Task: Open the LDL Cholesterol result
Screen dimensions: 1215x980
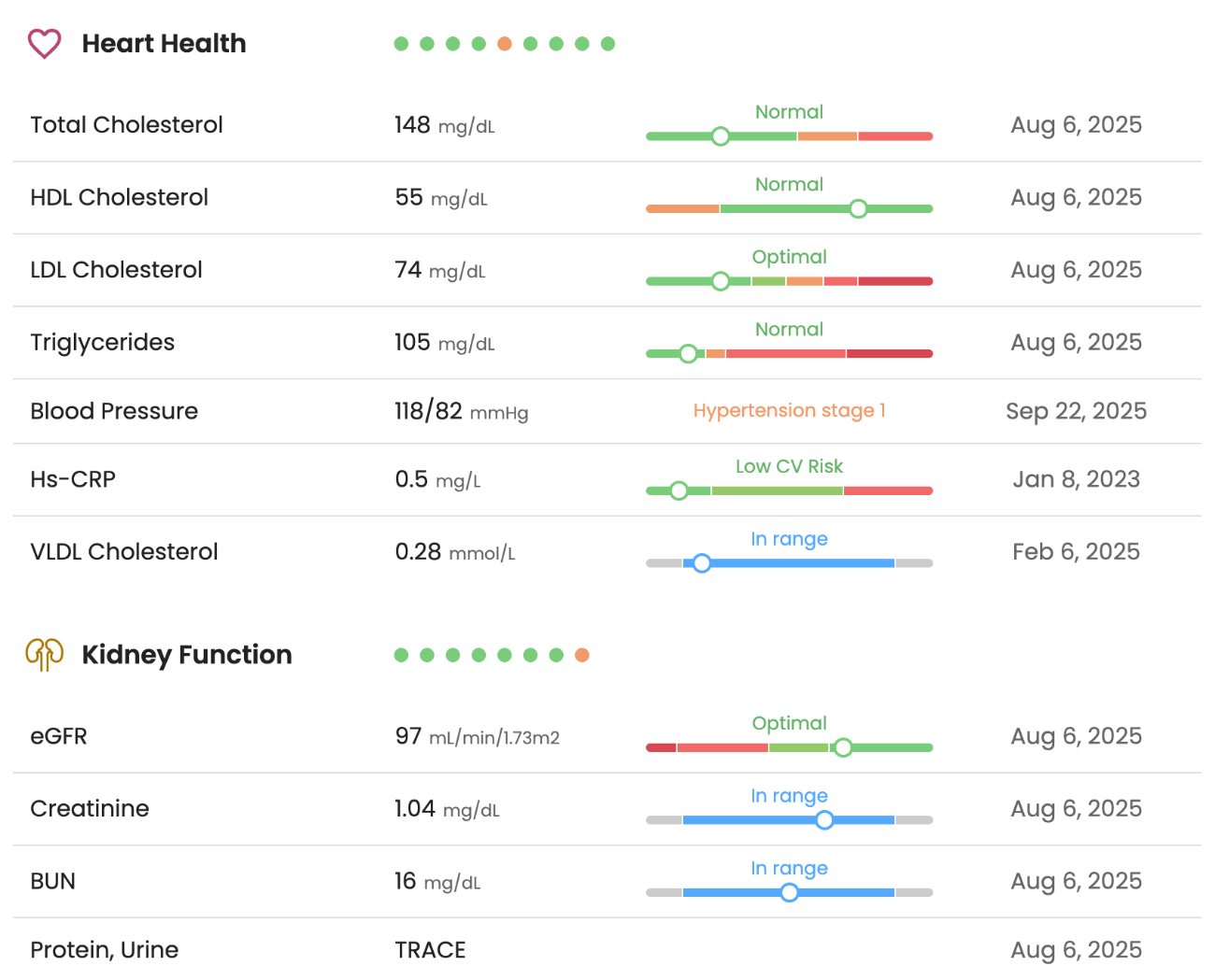Action: click(116, 270)
